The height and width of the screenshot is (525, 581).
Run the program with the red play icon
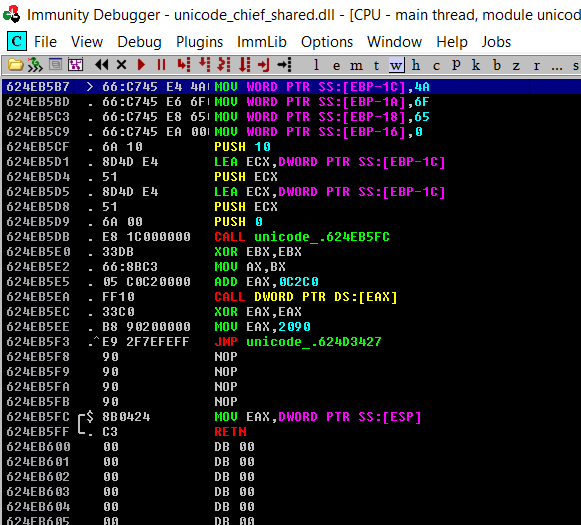click(x=141, y=65)
